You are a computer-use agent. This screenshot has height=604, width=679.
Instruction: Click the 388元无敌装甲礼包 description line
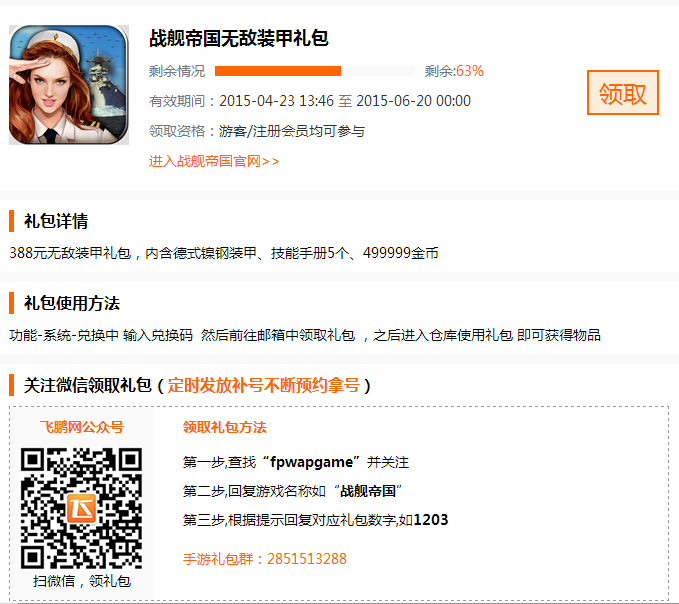(x=224, y=253)
